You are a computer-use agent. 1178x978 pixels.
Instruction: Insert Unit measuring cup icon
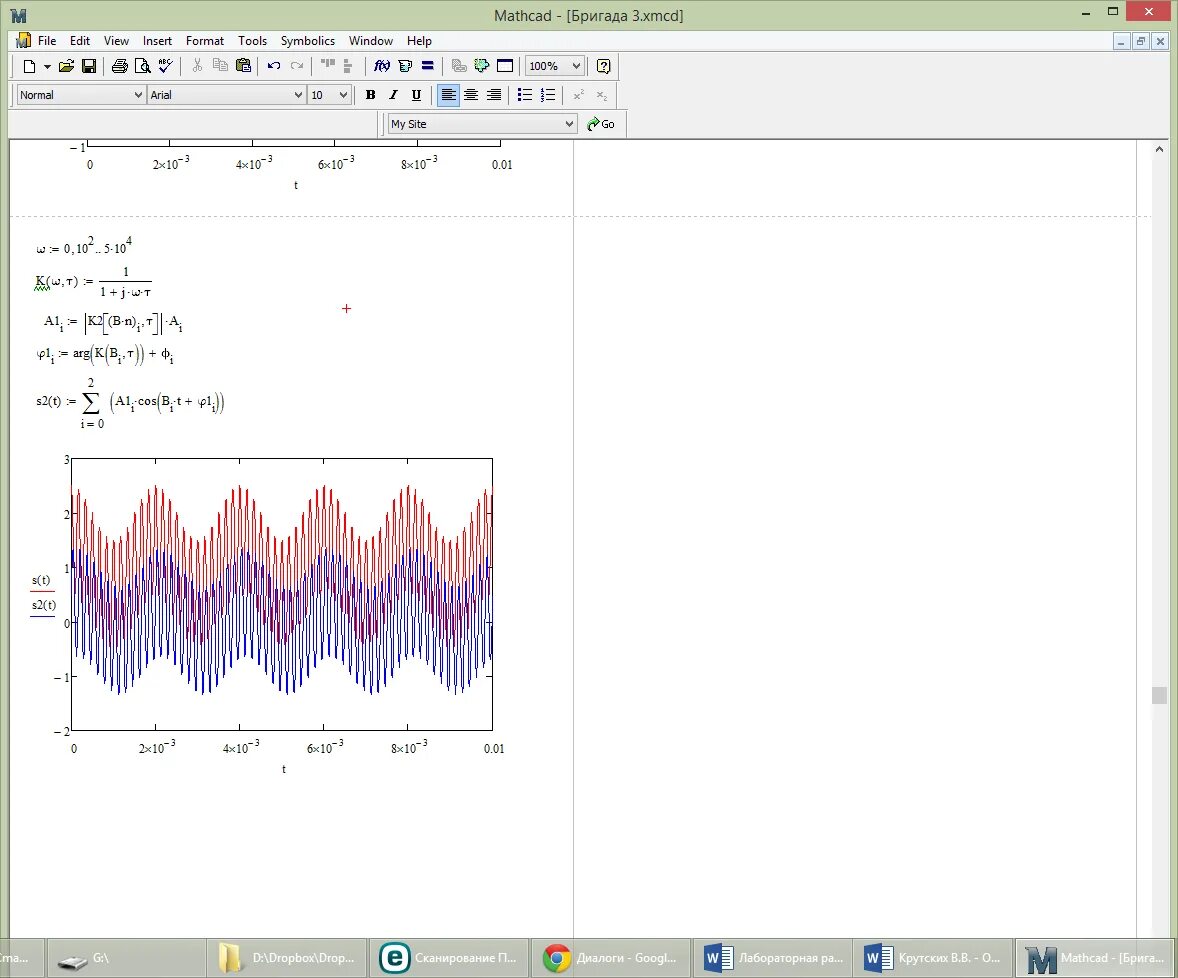[405, 66]
